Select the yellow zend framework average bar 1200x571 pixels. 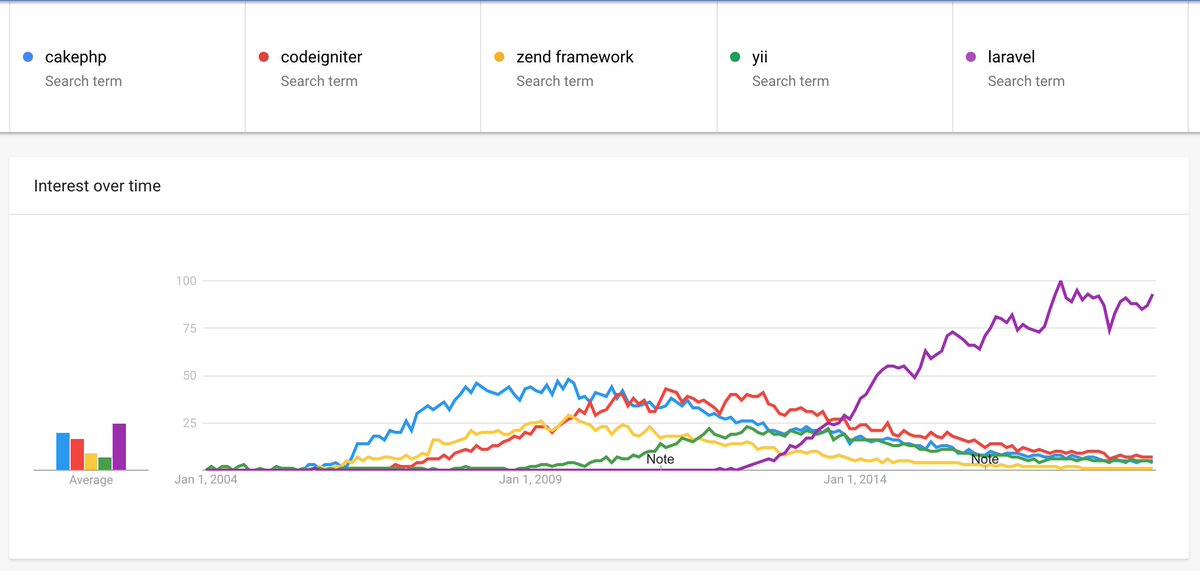(91, 461)
